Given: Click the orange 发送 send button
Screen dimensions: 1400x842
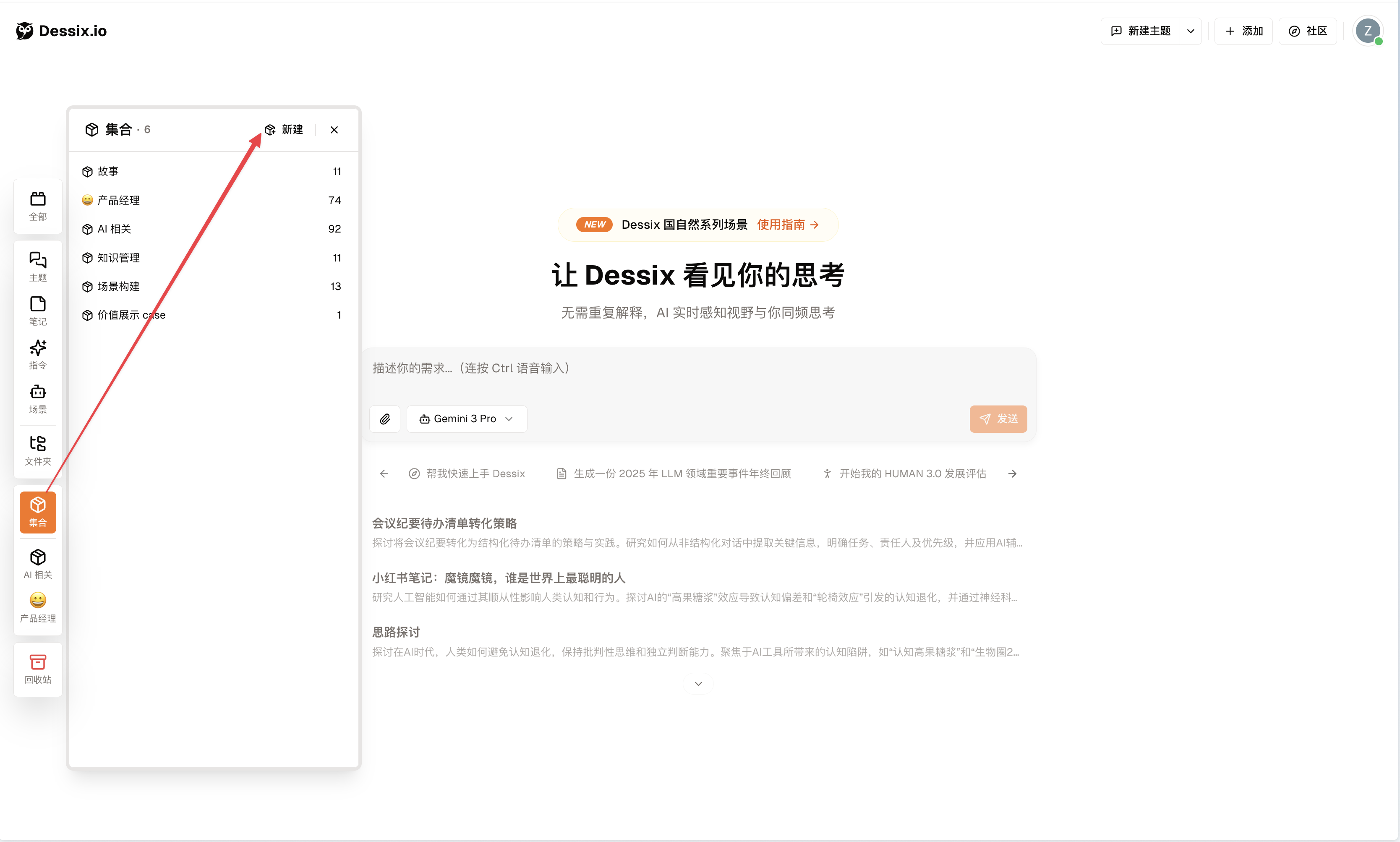Looking at the screenshot, I should (998, 419).
